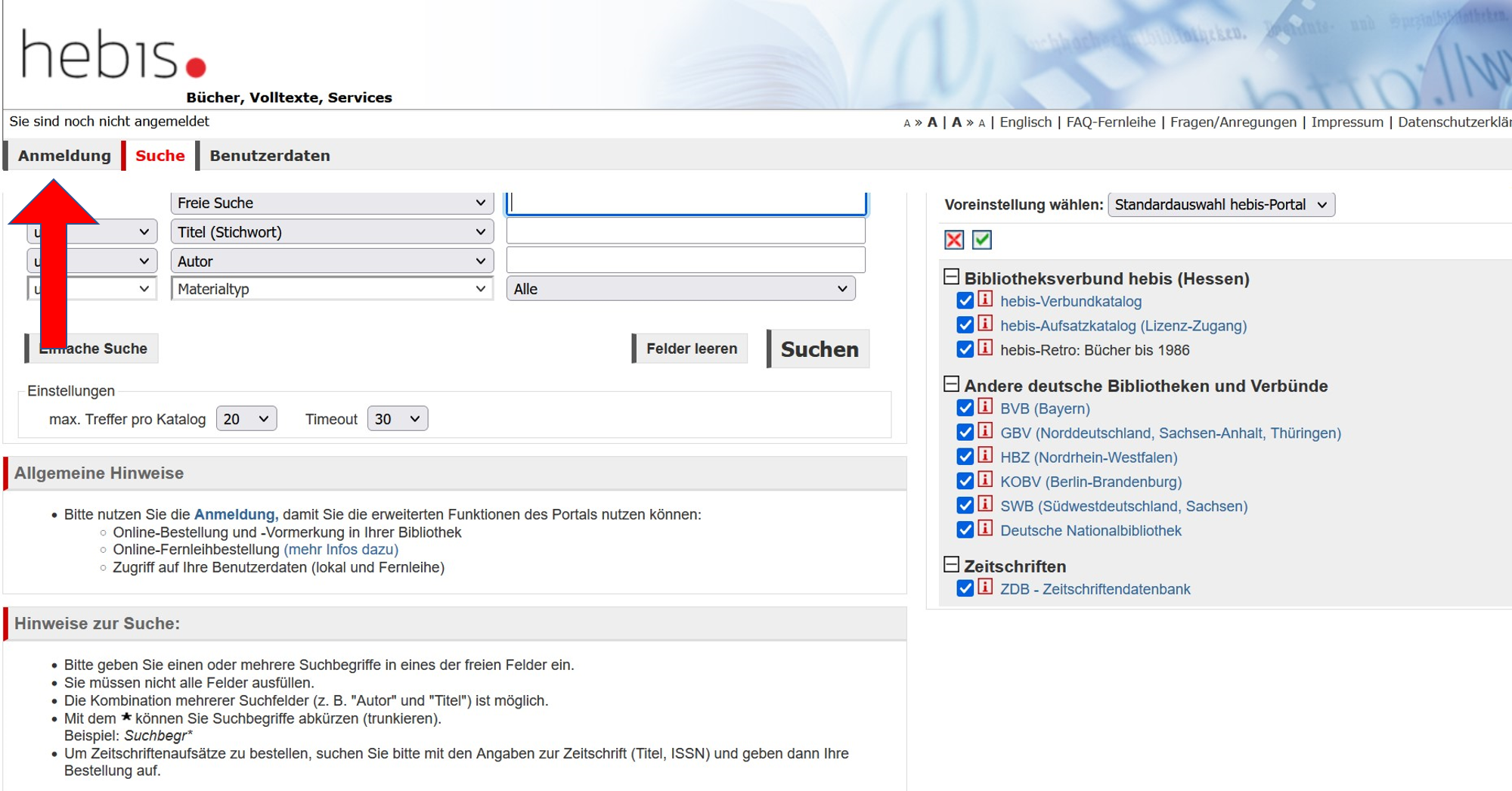
Task: Open the Anmeldung tab
Action: [x=64, y=156]
